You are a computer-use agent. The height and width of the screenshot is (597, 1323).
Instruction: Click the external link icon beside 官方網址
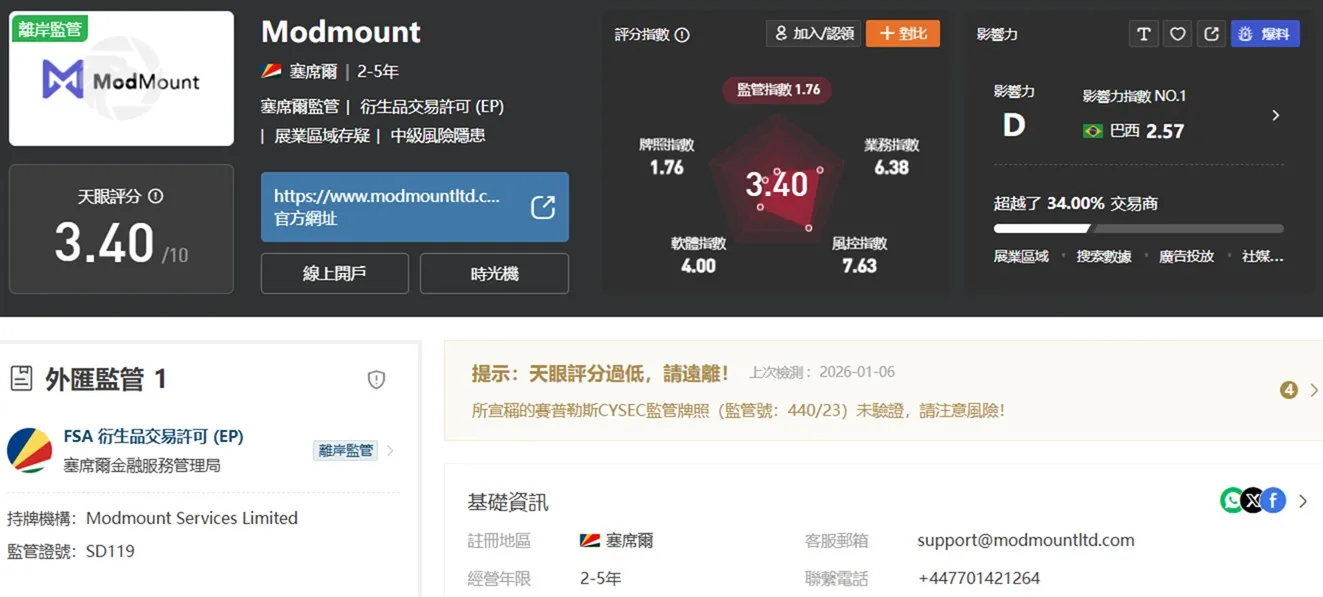tap(542, 207)
